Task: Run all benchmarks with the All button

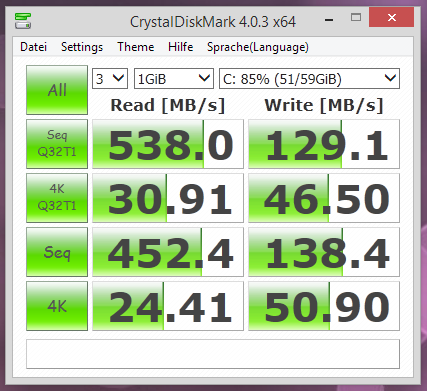Action: point(57,90)
